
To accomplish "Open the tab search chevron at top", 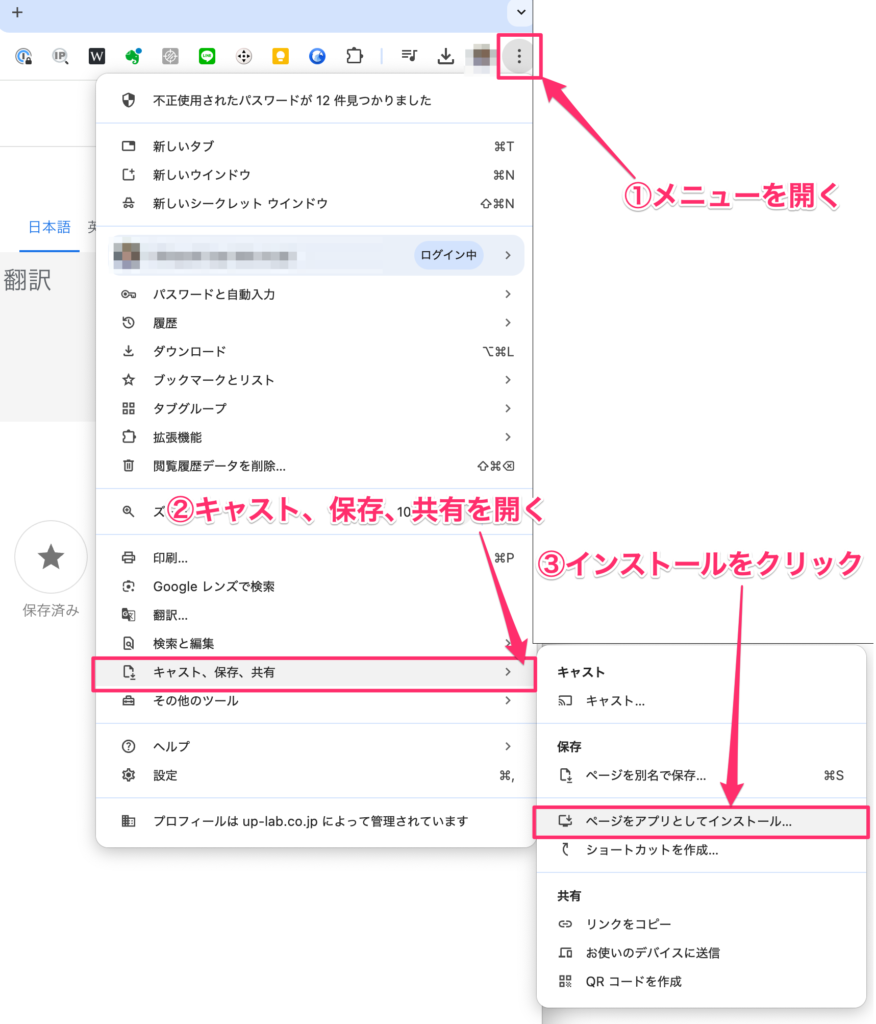I will [519, 12].
